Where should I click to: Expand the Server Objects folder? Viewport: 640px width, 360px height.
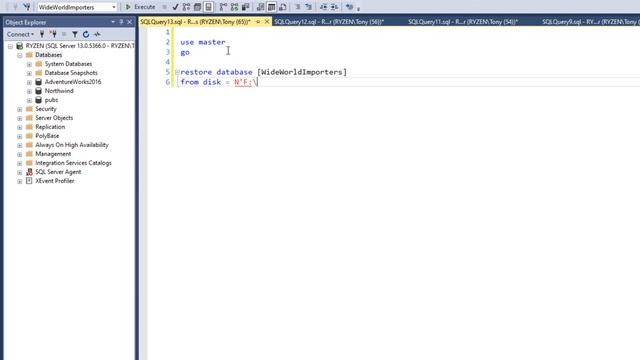pos(20,118)
